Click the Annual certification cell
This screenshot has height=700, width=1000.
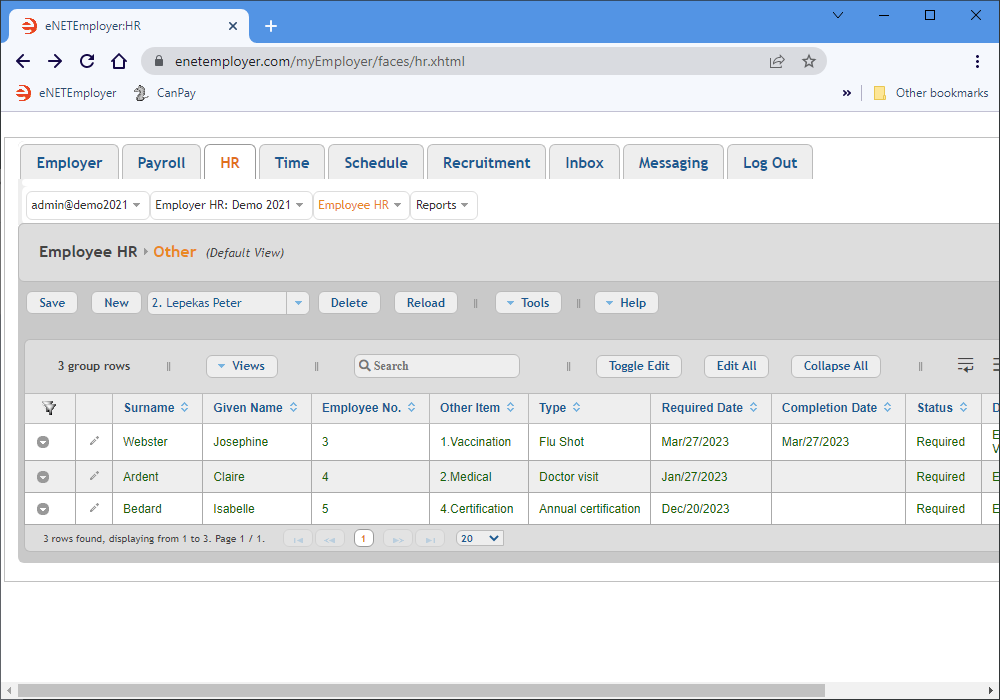point(589,509)
